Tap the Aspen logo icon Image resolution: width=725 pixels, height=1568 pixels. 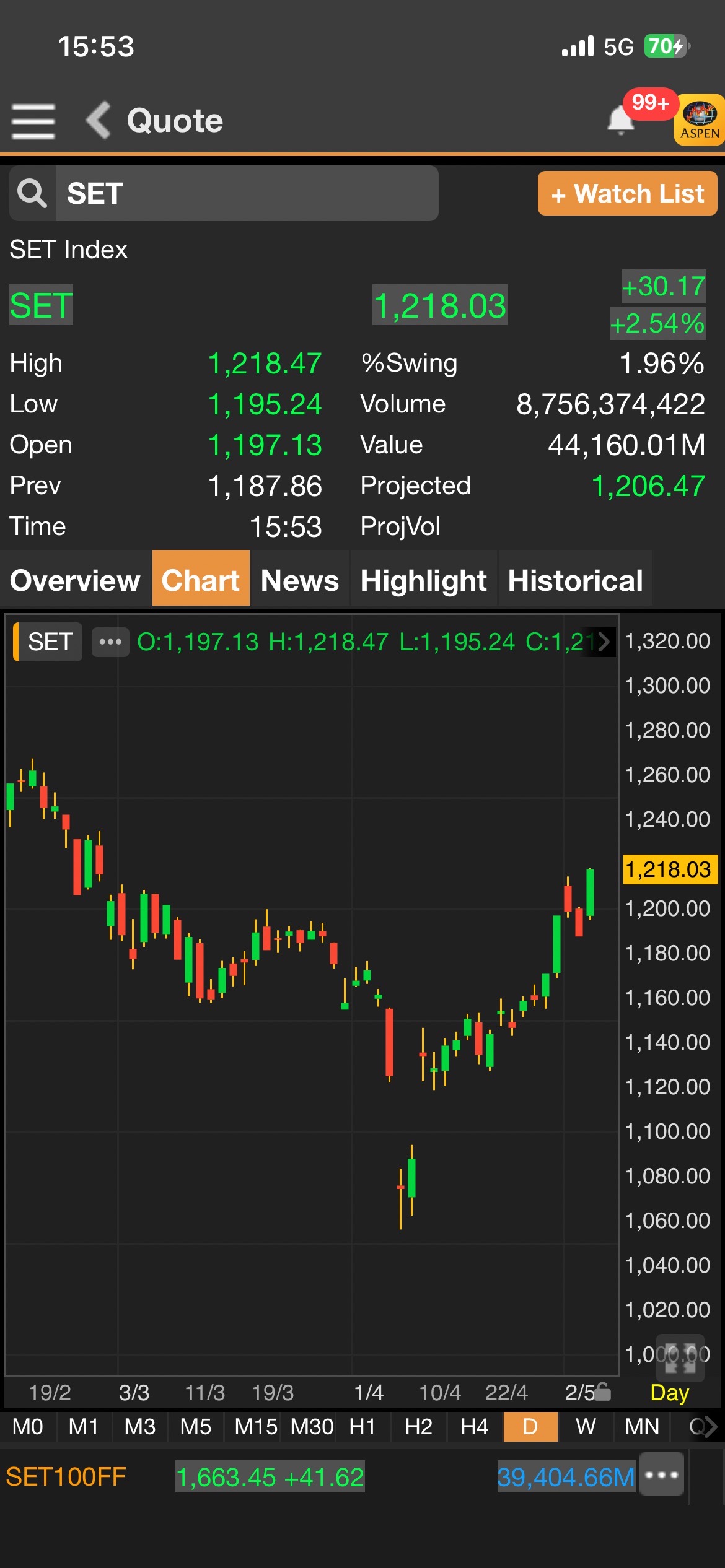point(700,120)
